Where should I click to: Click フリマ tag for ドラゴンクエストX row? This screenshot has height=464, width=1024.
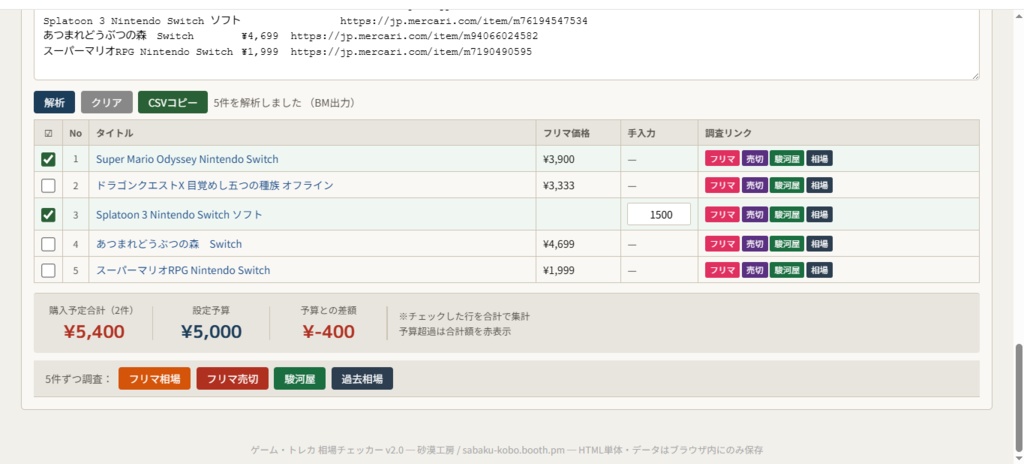click(x=722, y=186)
